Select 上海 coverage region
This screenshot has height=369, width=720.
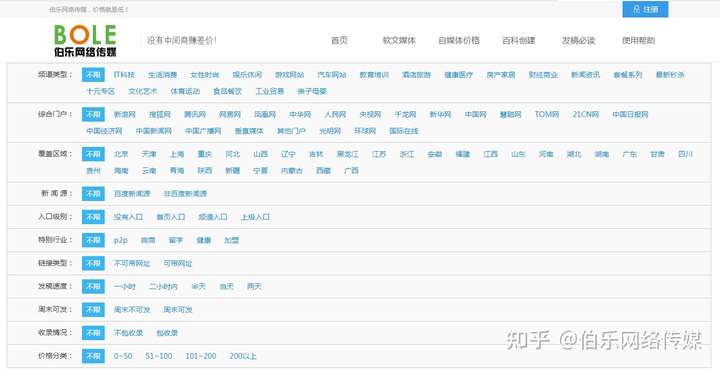pos(177,154)
